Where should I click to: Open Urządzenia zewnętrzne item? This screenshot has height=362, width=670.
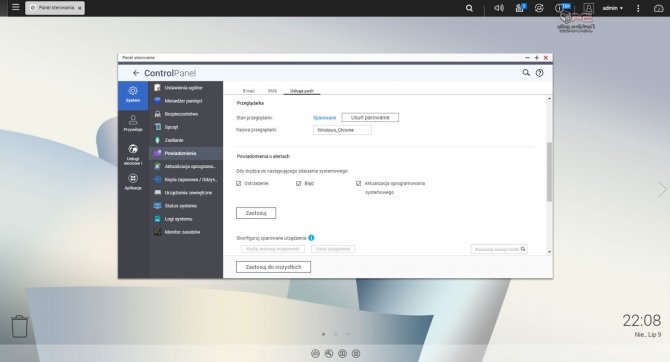coord(186,193)
